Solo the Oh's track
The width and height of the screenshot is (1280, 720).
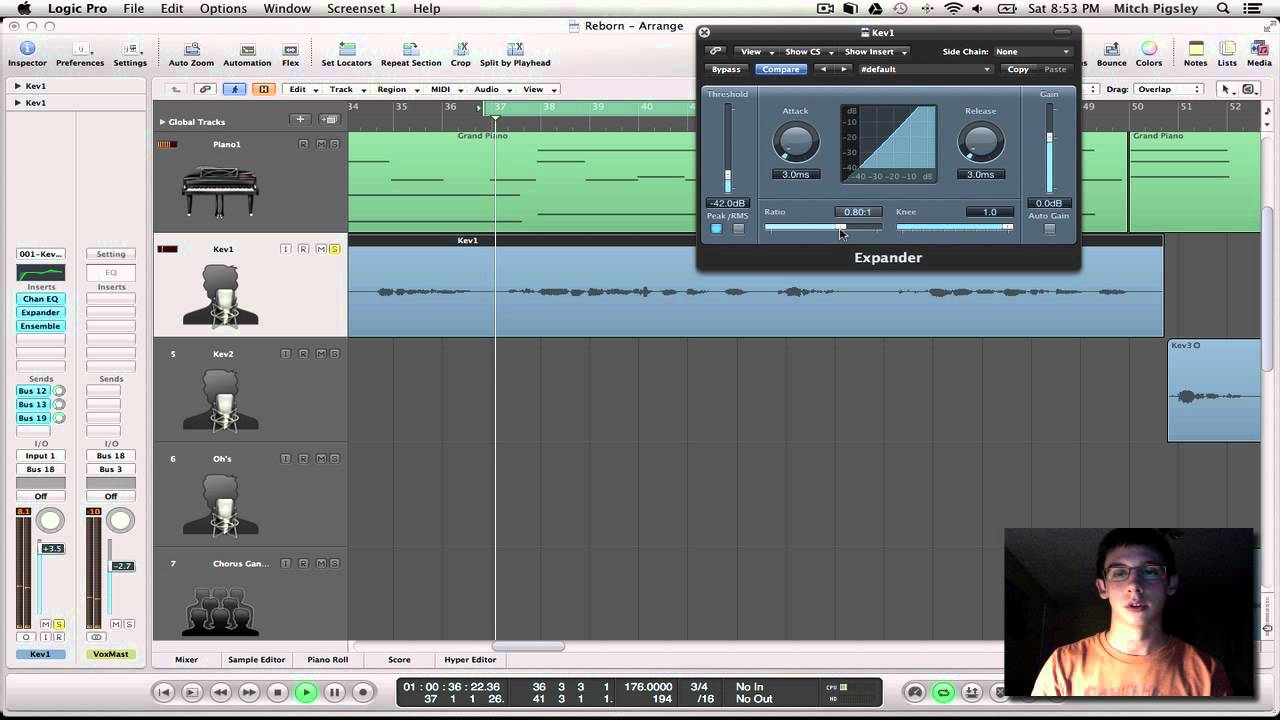[x=335, y=459]
